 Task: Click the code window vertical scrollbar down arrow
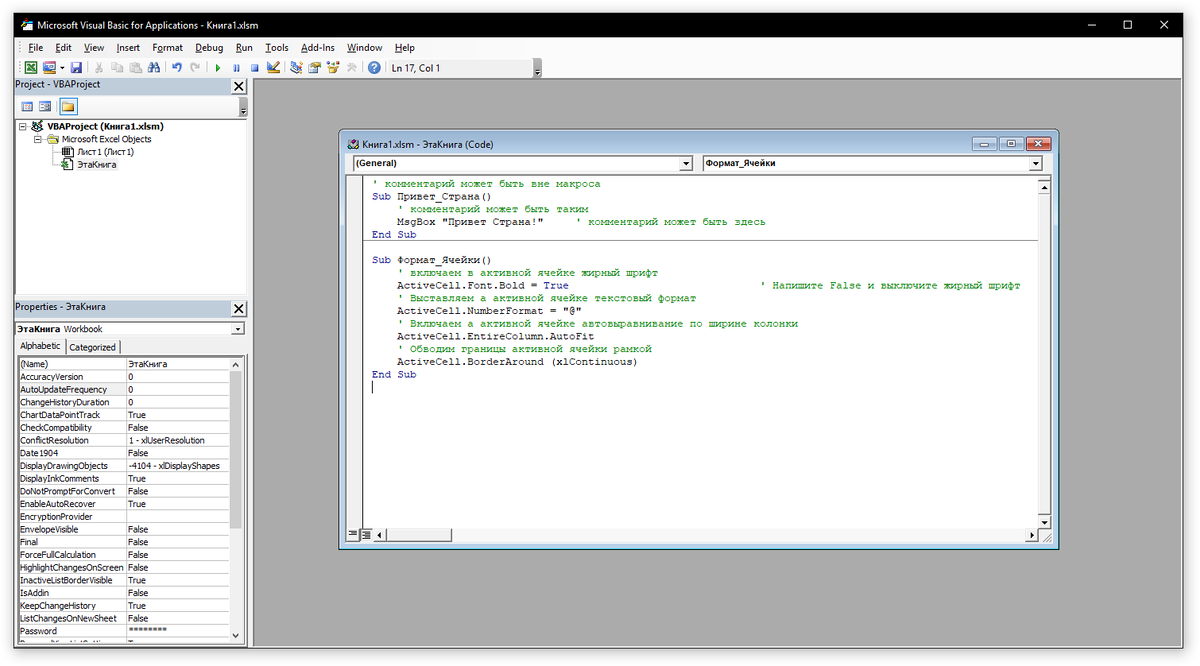click(1044, 522)
